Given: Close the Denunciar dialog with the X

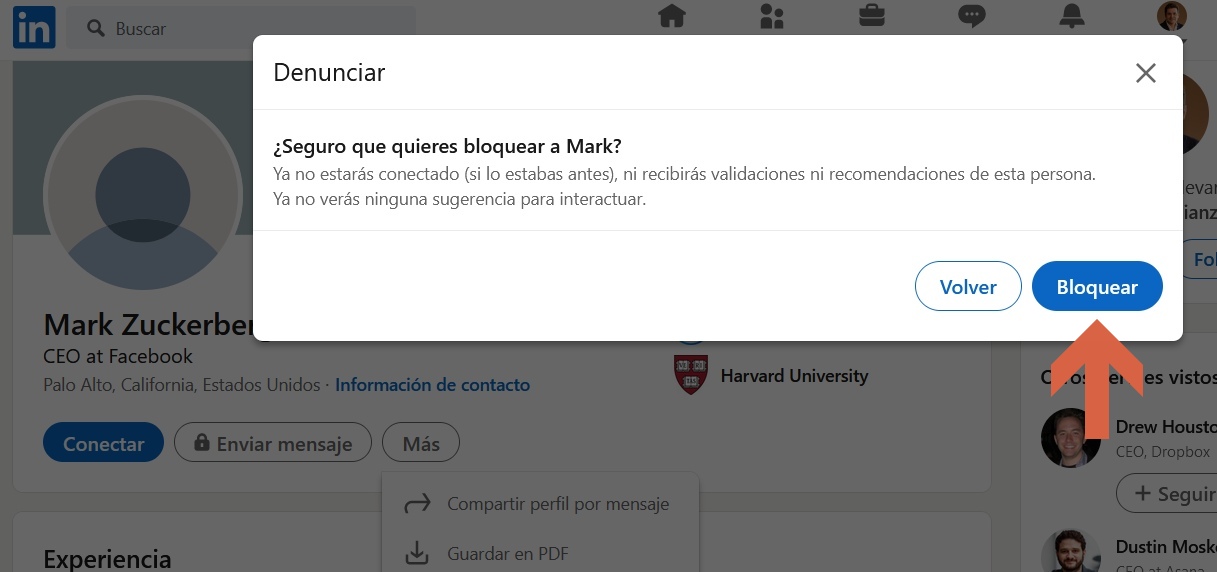Looking at the screenshot, I should coord(1146,73).
